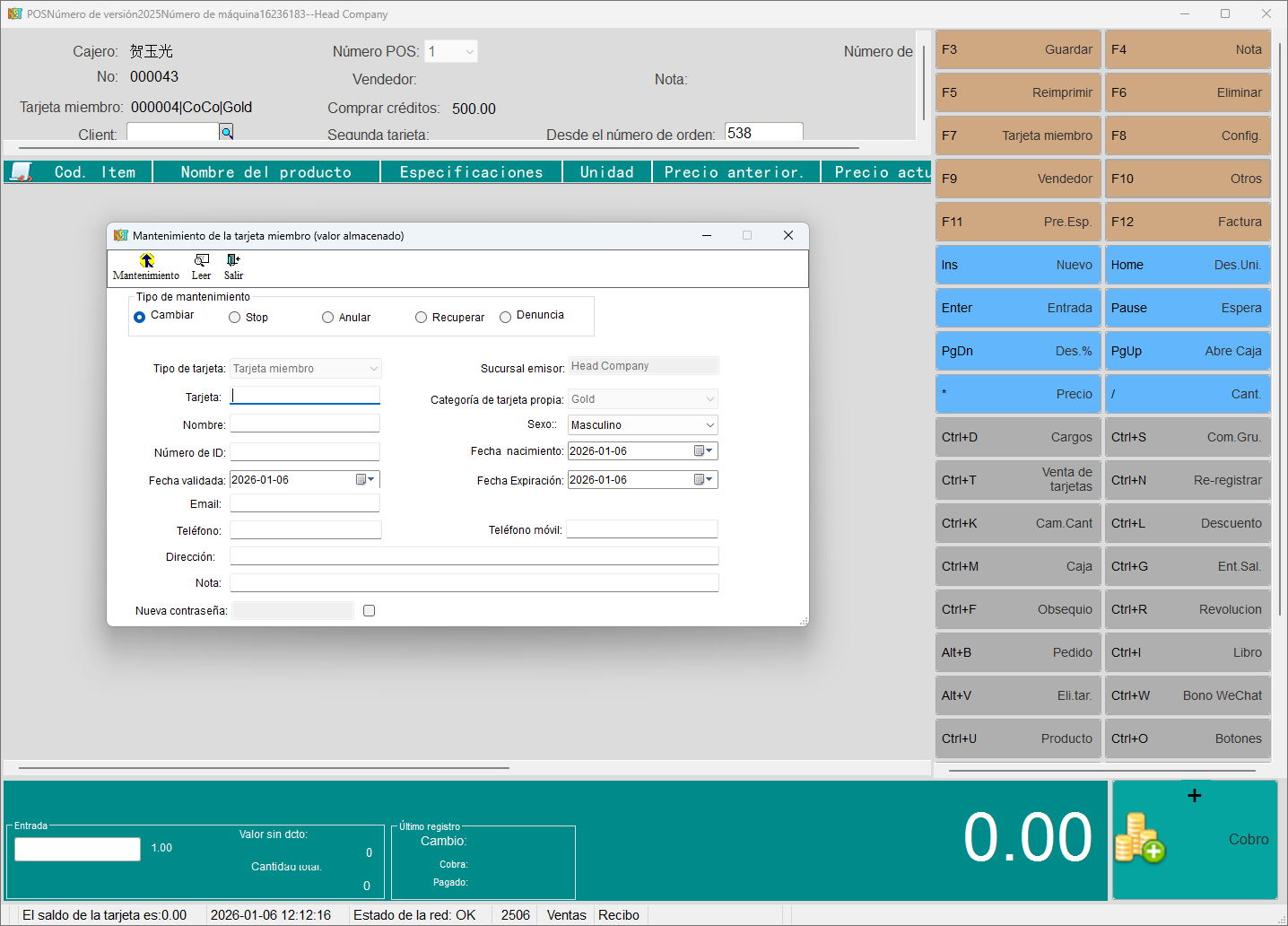Select the Anular radio option

point(328,318)
